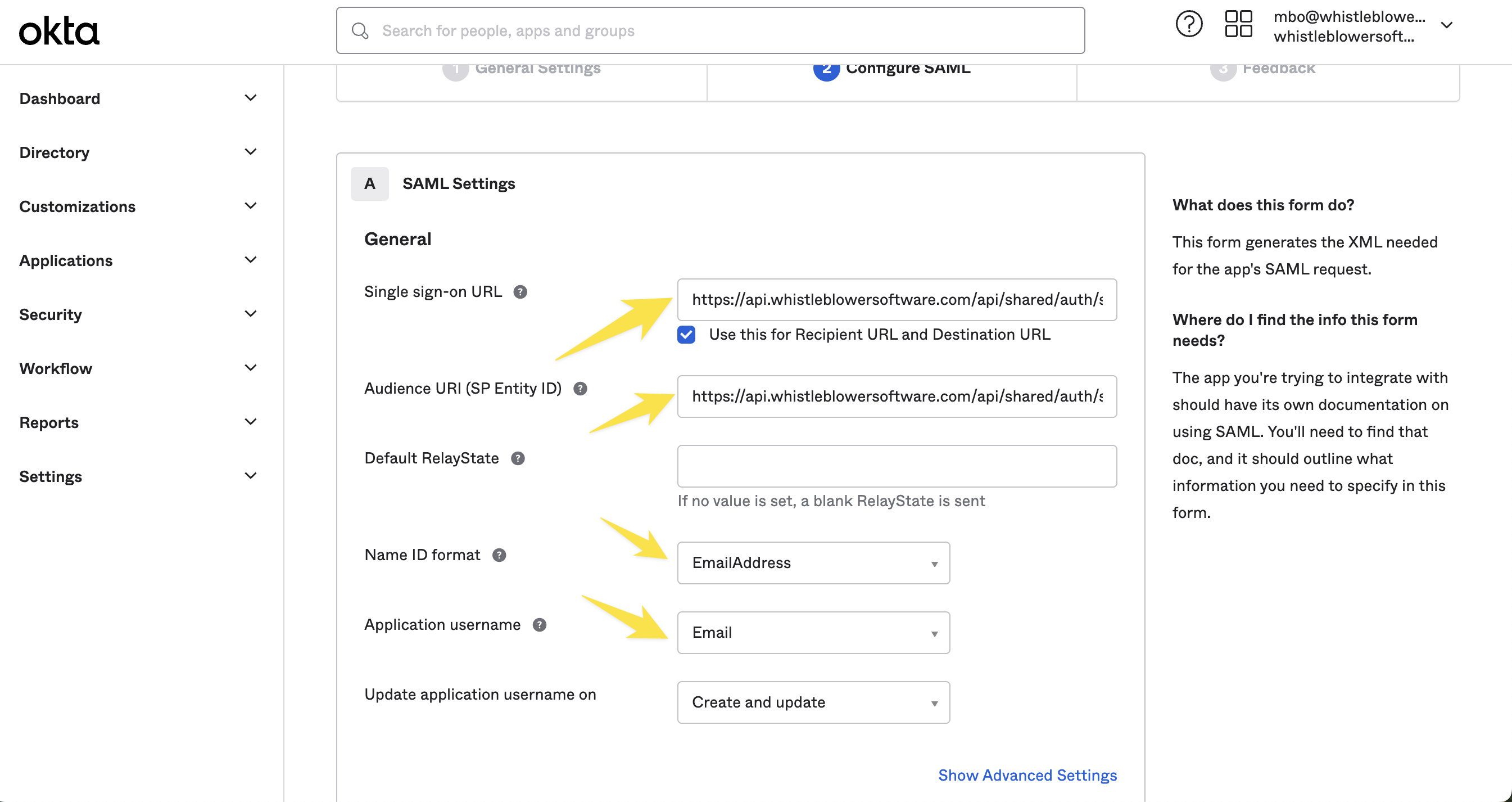Select EmailAddress from Name ID format dropdown
The image size is (1512, 802).
pos(813,563)
